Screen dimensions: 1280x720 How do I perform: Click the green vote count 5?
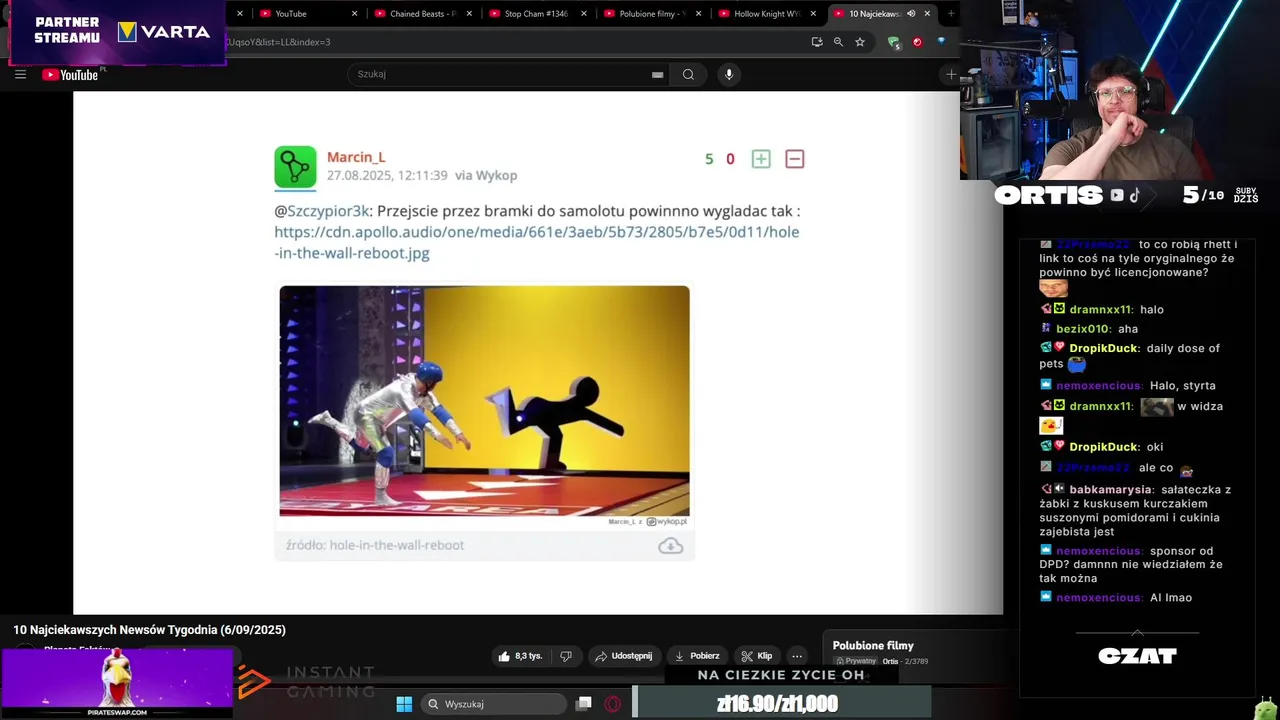coord(709,159)
